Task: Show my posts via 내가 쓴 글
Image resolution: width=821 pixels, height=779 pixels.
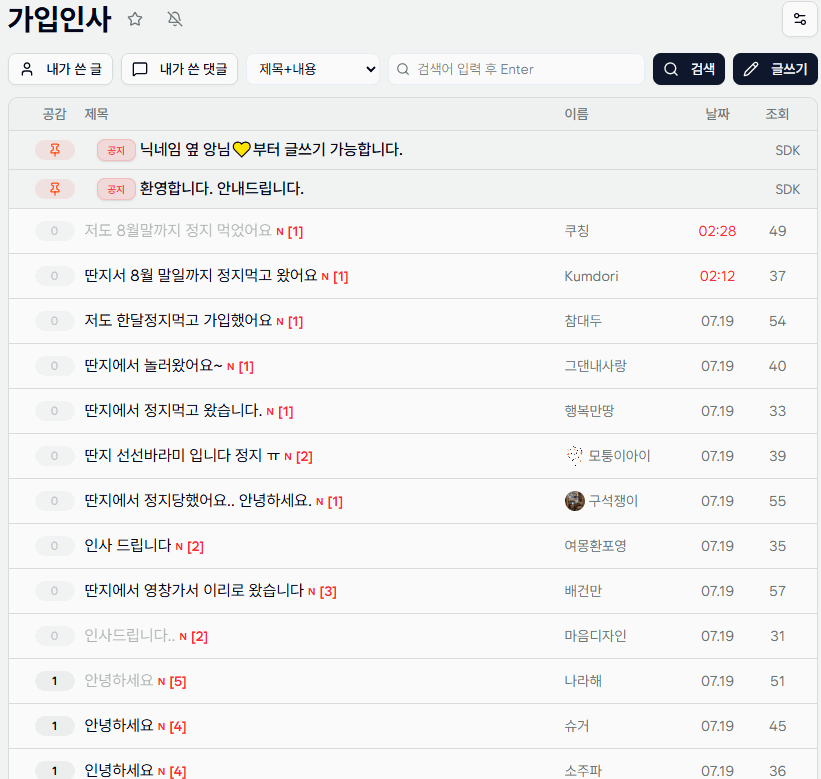Action: pyautogui.click(x=61, y=69)
